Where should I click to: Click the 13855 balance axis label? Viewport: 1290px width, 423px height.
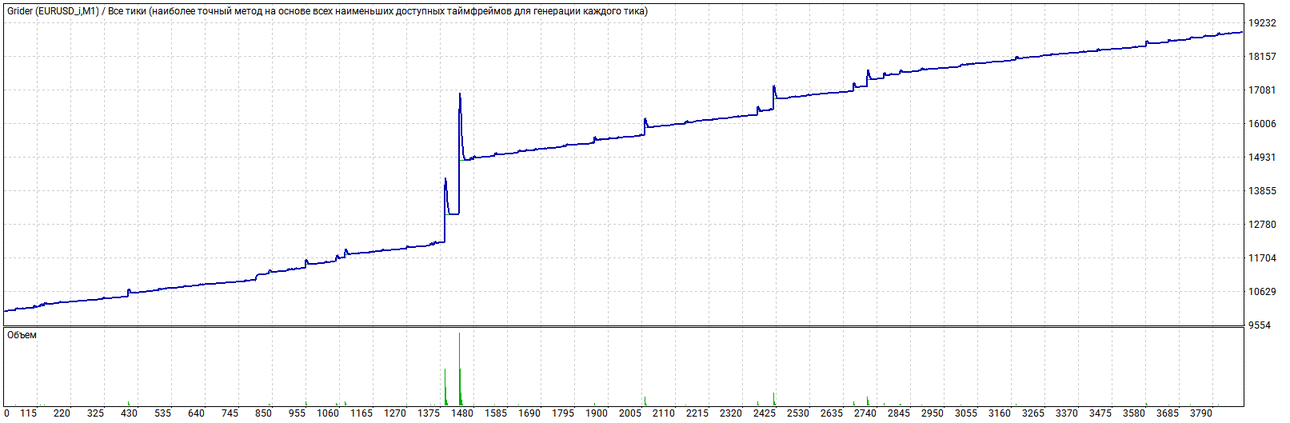[1264, 191]
